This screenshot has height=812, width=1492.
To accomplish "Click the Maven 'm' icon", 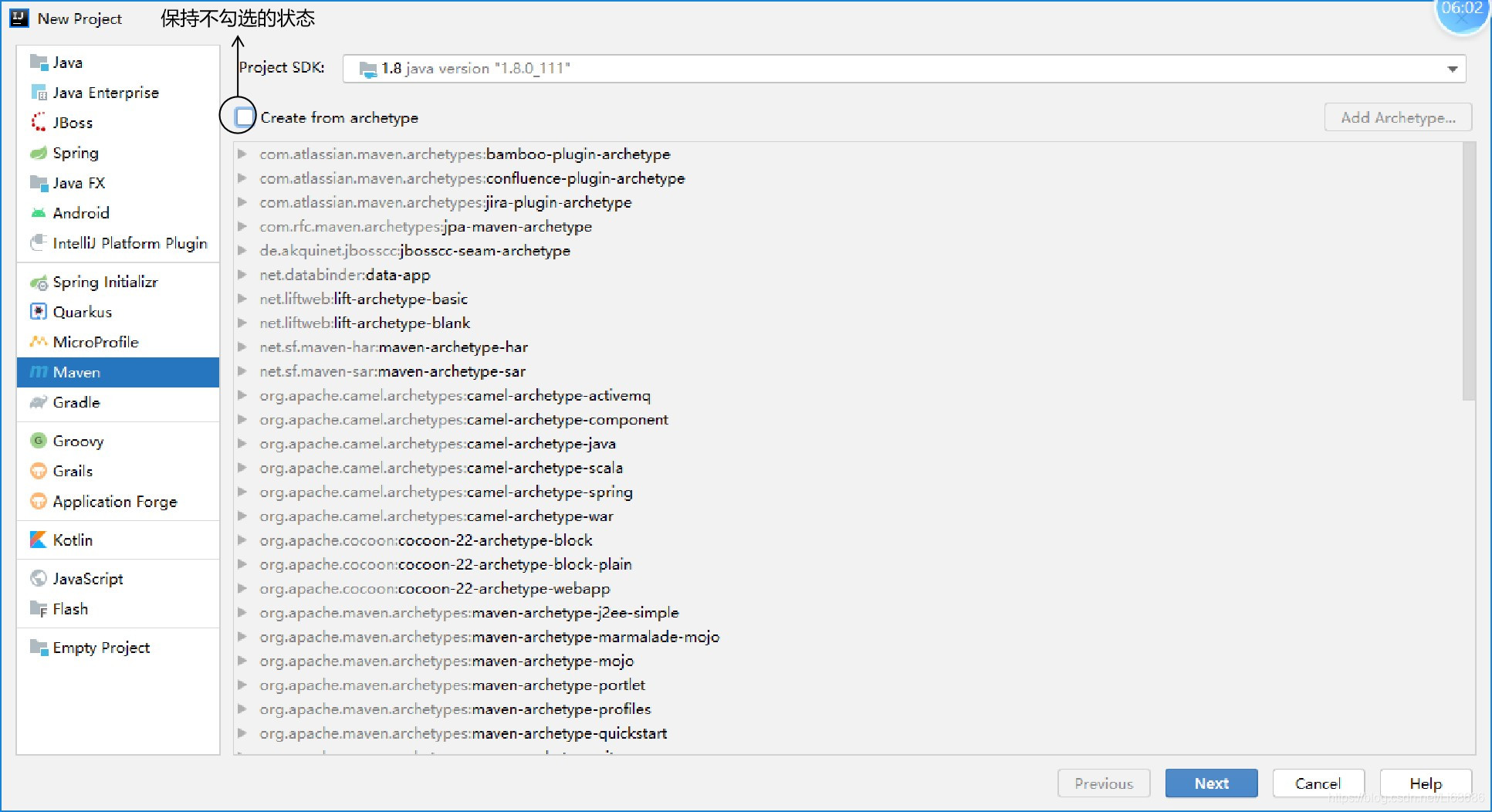I will (x=38, y=372).
